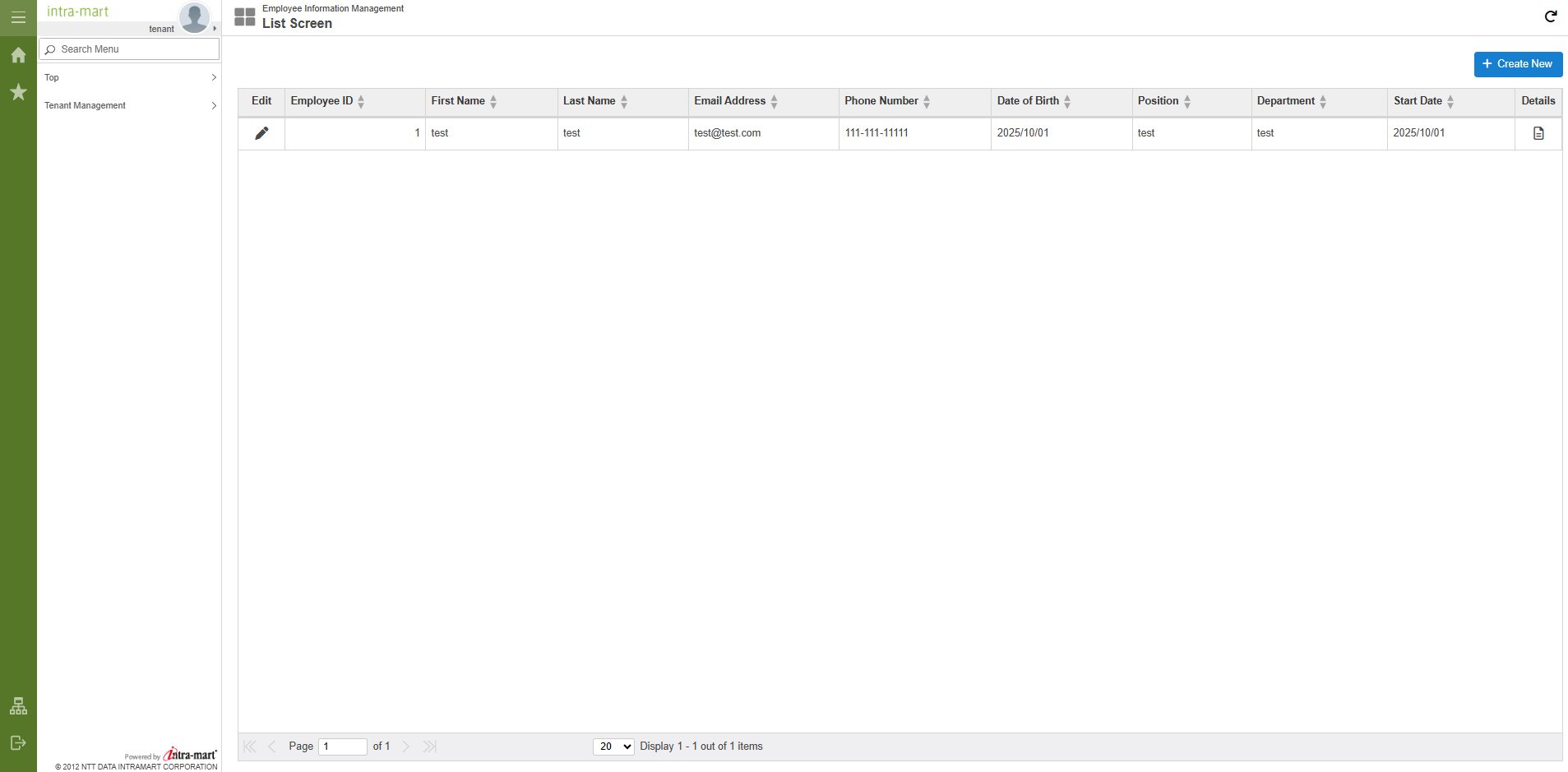
Task: Go to the Home icon in sidebar
Action: 18,55
